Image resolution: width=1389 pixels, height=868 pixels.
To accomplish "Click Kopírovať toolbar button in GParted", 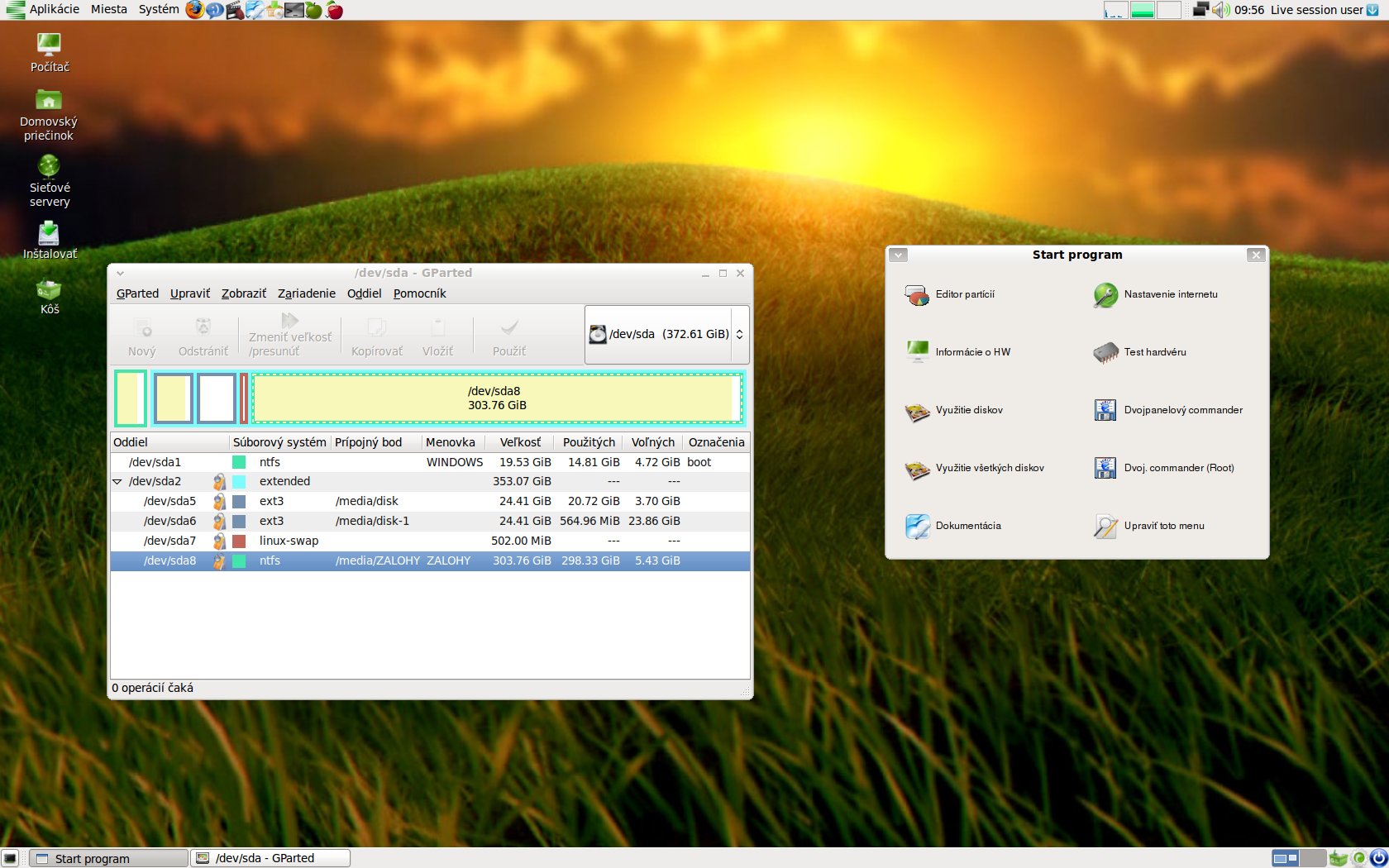I will (377, 336).
